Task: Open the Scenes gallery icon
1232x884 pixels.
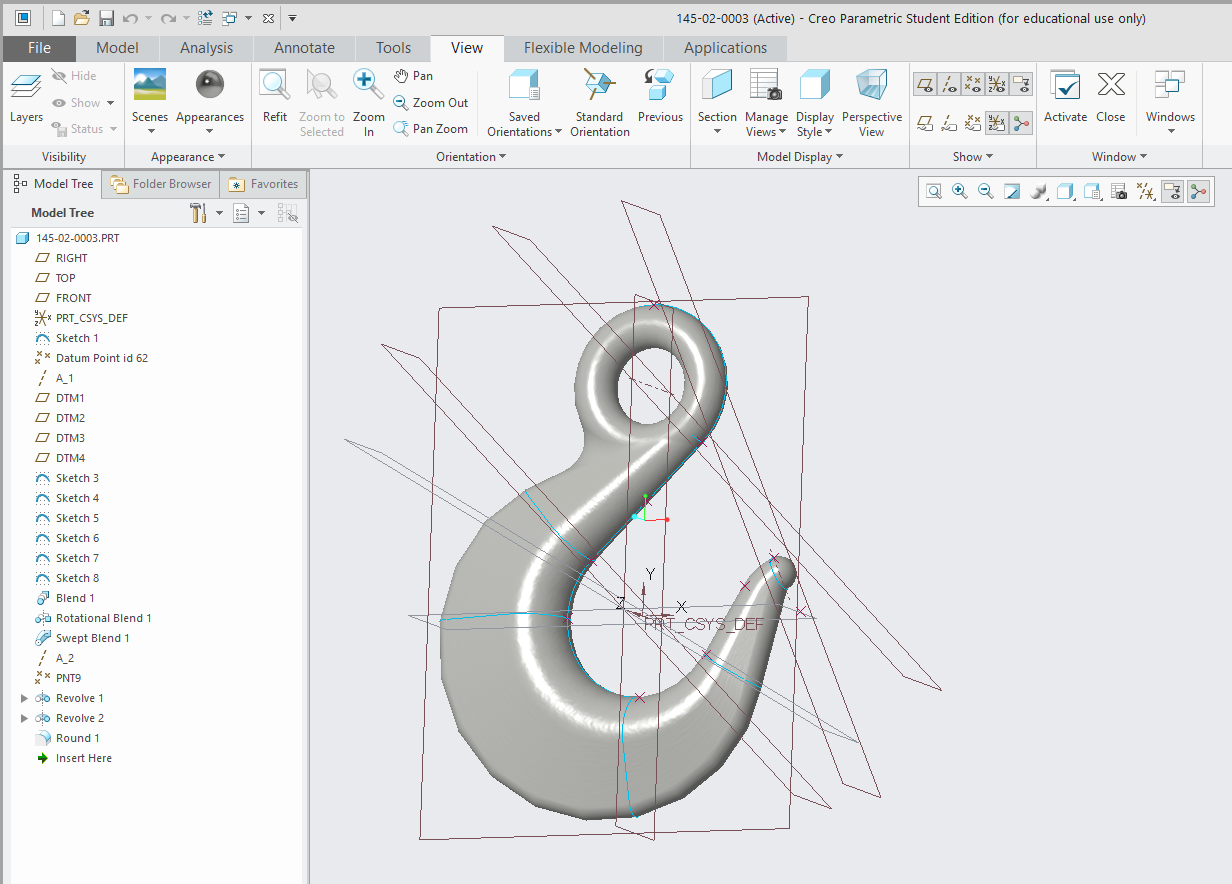Action: coord(150,85)
